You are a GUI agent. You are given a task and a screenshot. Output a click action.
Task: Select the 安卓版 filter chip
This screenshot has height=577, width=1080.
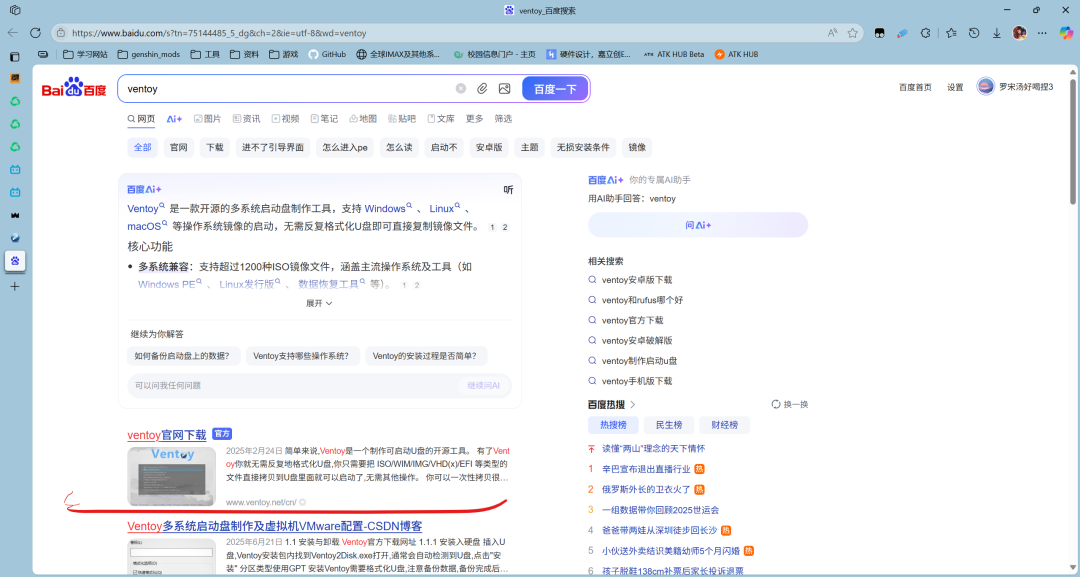pyautogui.click(x=489, y=147)
